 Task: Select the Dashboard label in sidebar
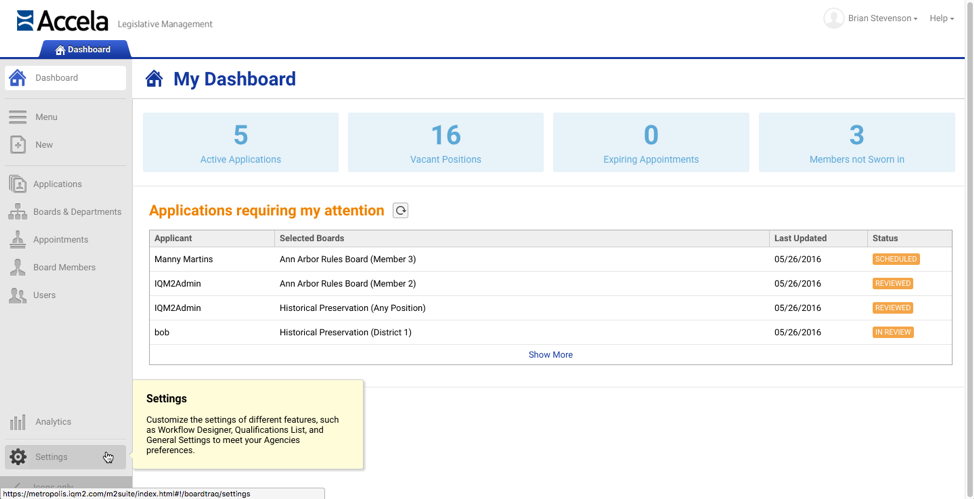coord(57,78)
